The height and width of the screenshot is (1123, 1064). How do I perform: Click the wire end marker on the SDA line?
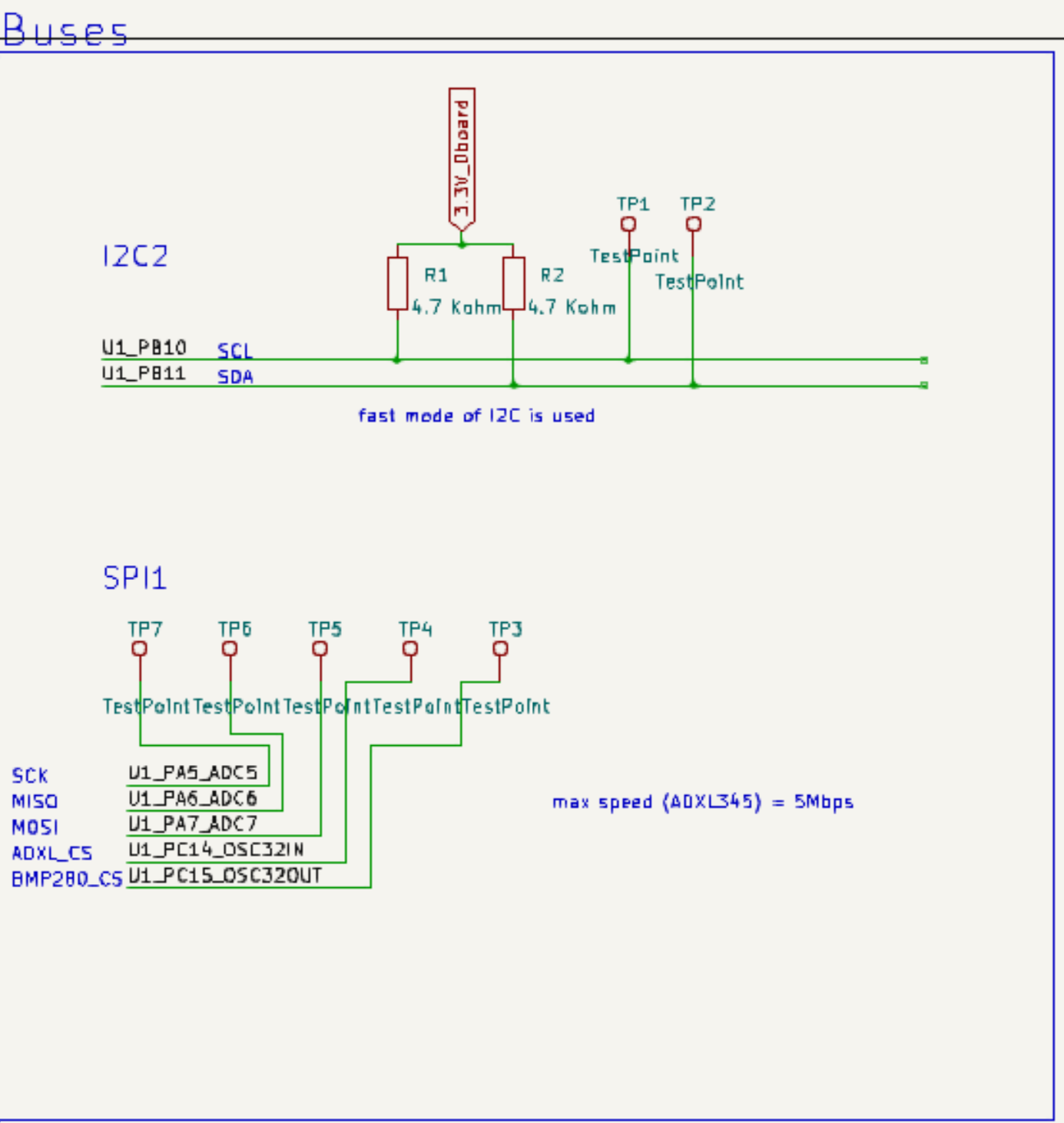pyautogui.click(x=924, y=385)
